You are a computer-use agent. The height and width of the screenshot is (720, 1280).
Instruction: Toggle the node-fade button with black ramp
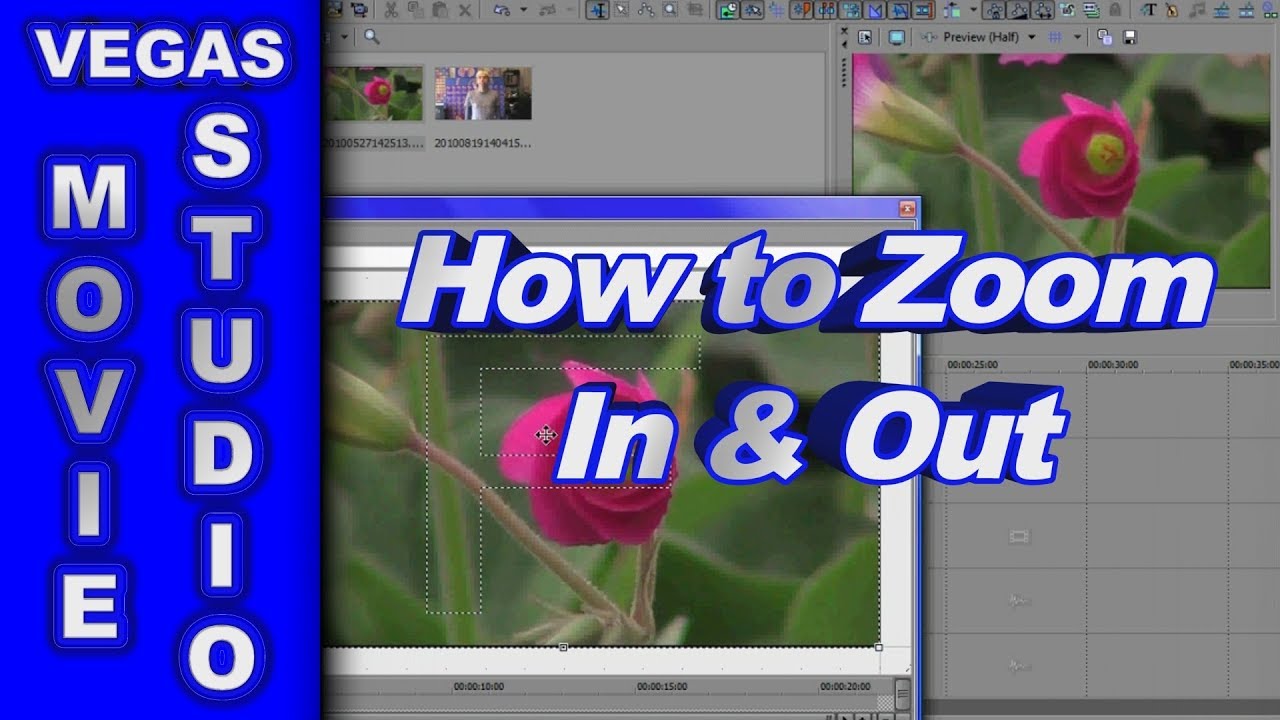pyautogui.click(x=1019, y=10)
